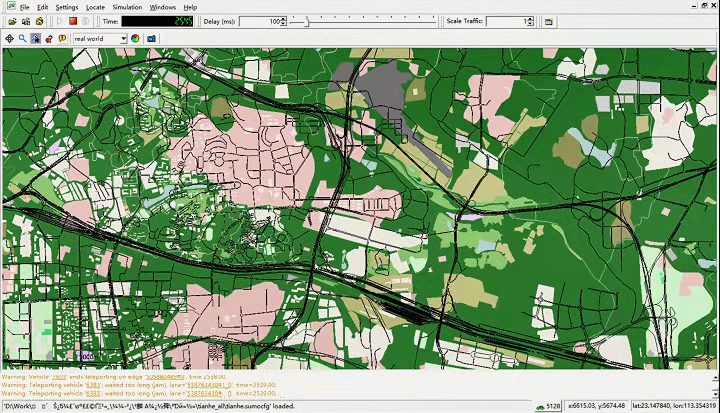Open the File menu

[x=24, y=7]
